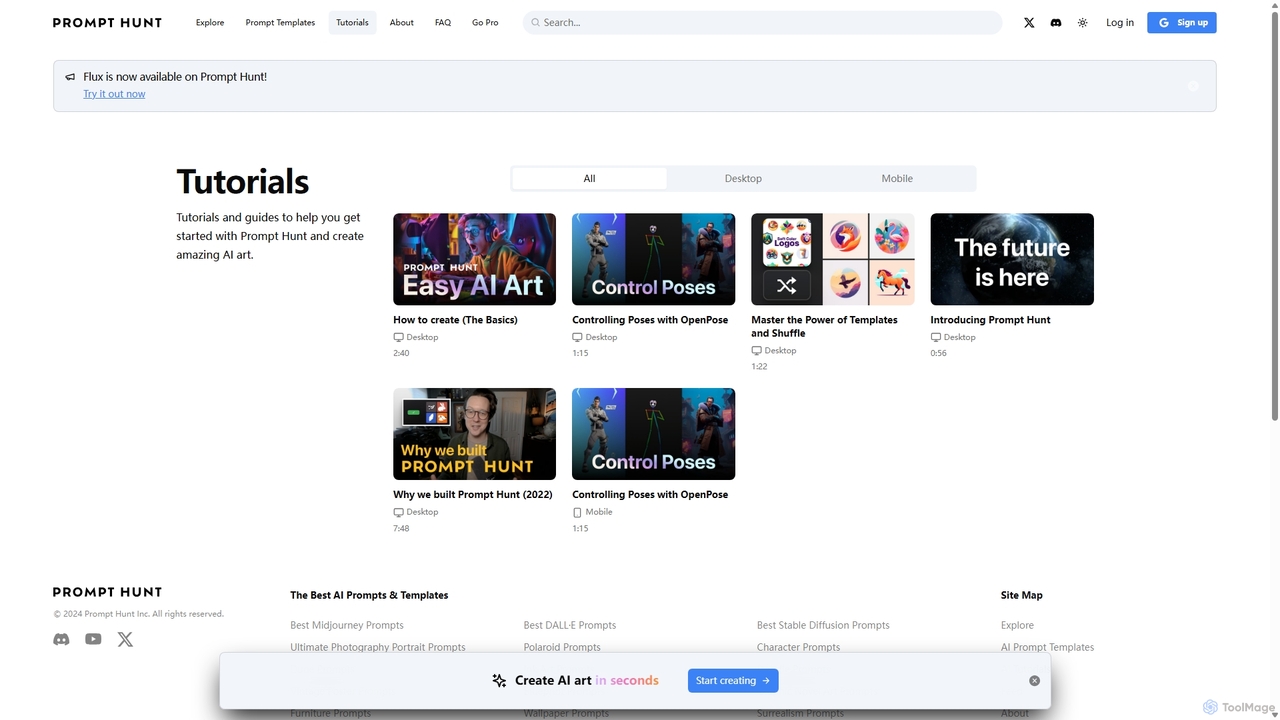This screenshot has width=1280, height=720.
Task: Click the footer Prompt Hunt logo
Action: 107,592
